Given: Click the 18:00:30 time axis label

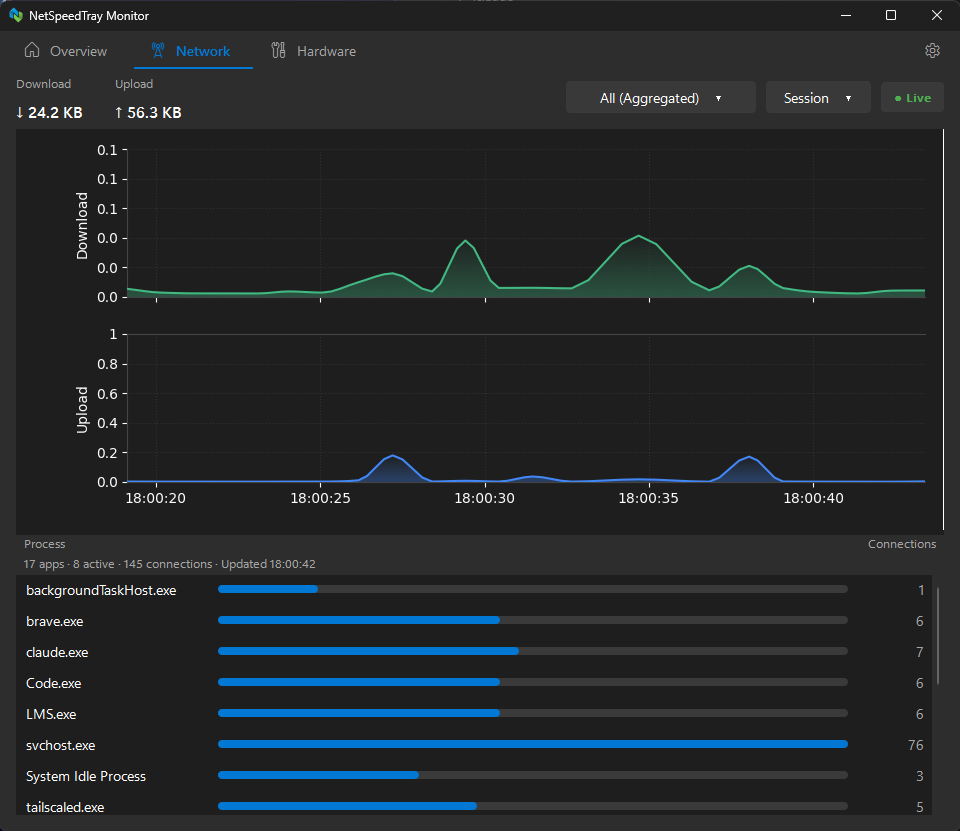Looking at the screenshot, I should point(484,498).
